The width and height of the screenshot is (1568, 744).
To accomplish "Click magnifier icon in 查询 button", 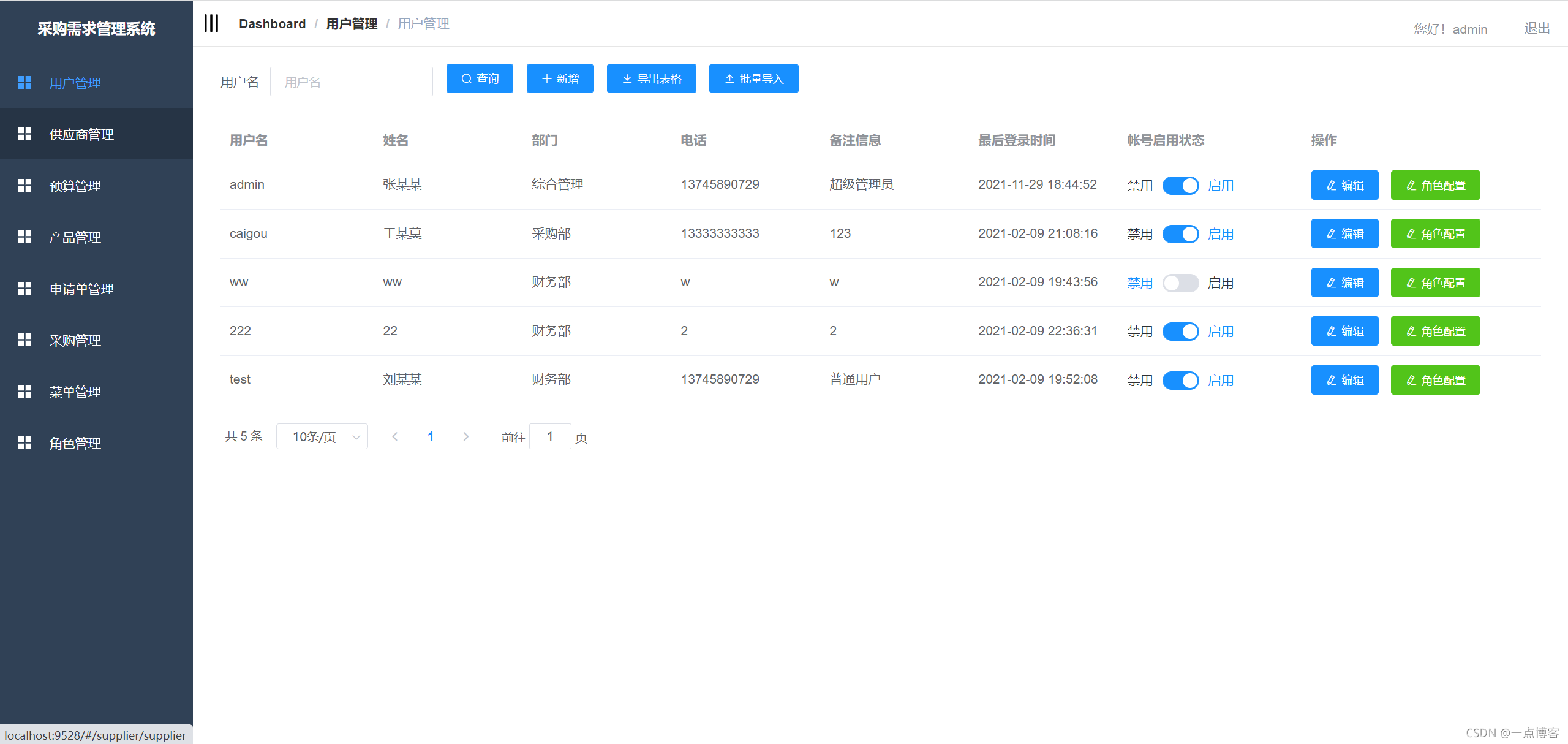I will click(467, 78).
